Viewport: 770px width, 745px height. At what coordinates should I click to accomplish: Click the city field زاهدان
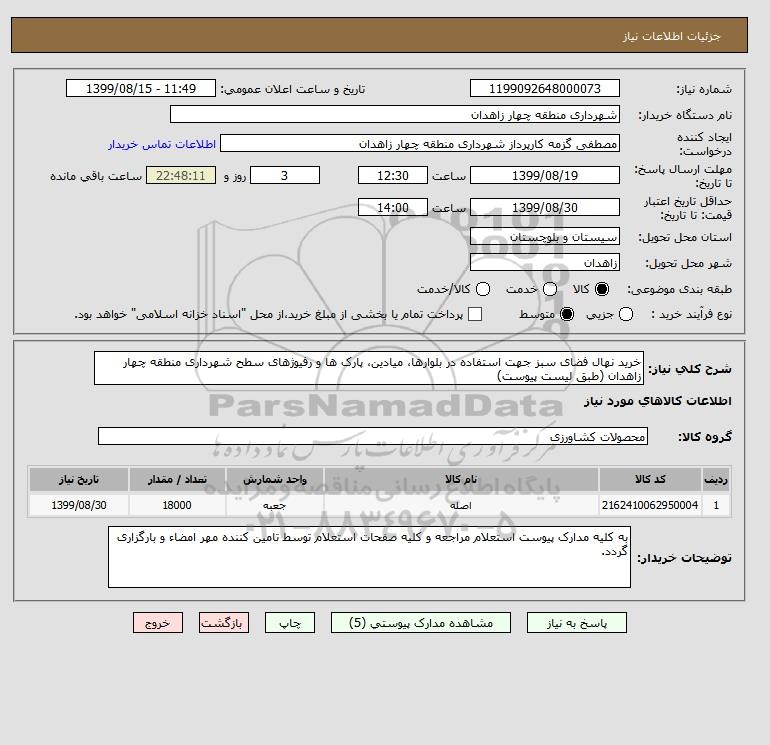tap(545, 263)
